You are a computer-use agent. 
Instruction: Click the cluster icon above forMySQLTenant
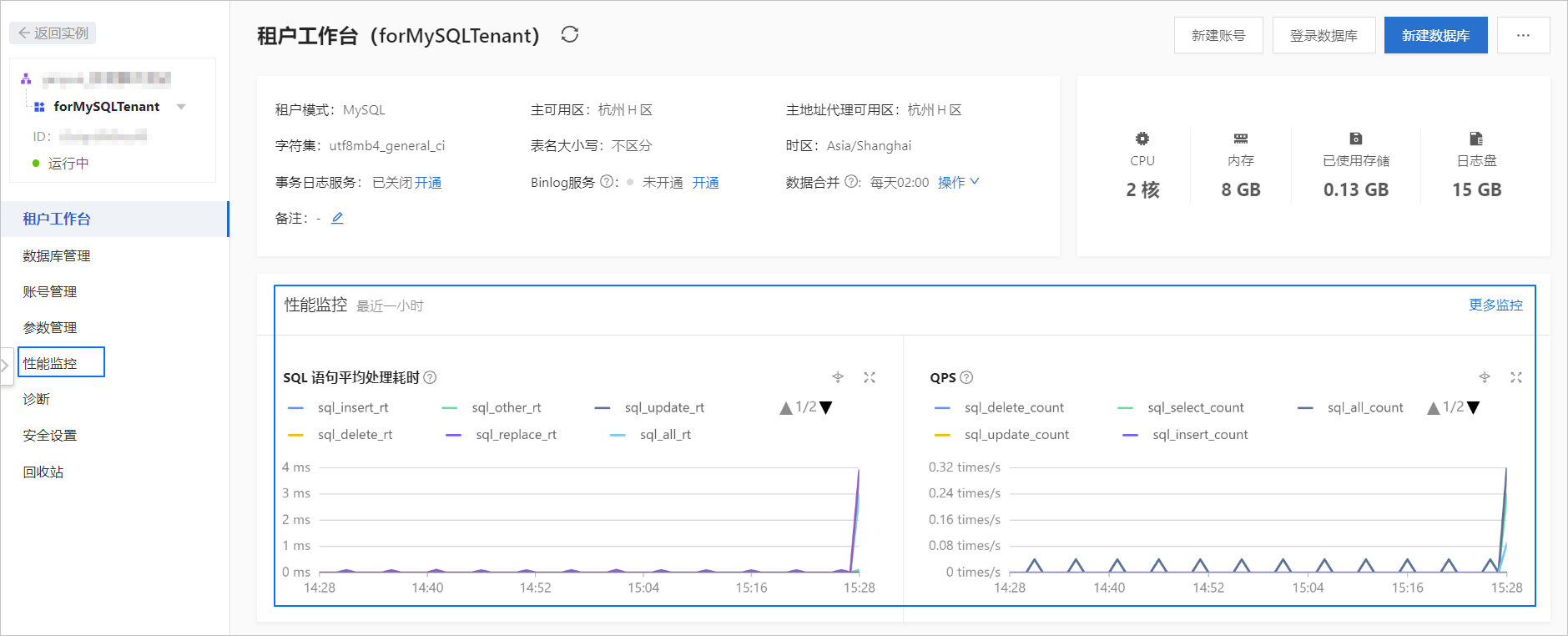(x=26, y=78)
